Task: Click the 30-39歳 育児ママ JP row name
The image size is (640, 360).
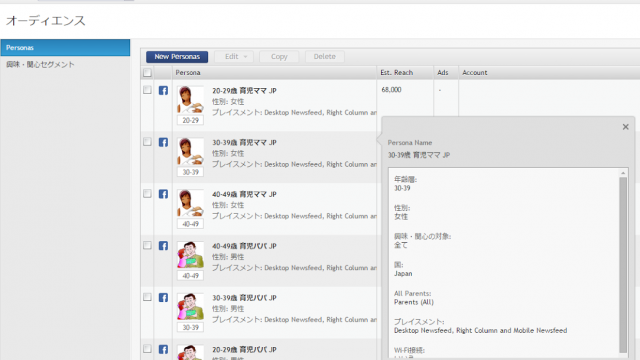Action: [244, 142]
